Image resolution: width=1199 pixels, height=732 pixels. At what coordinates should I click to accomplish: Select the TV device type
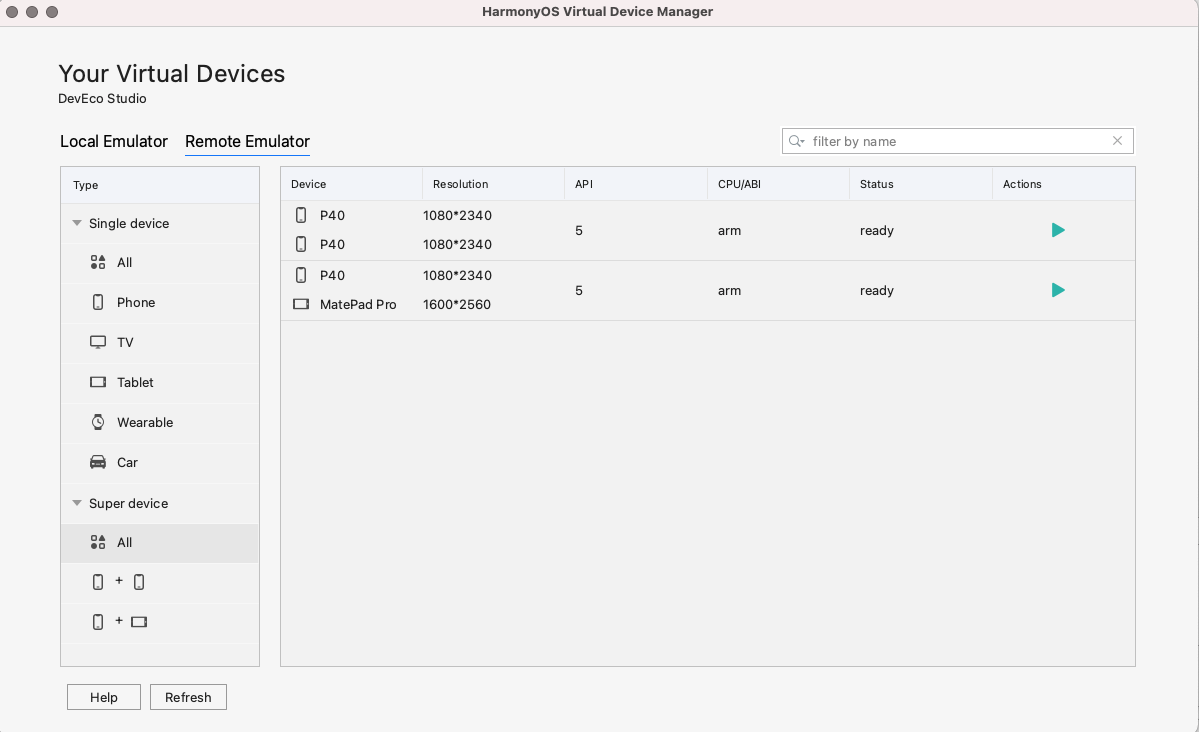(124, 342)
